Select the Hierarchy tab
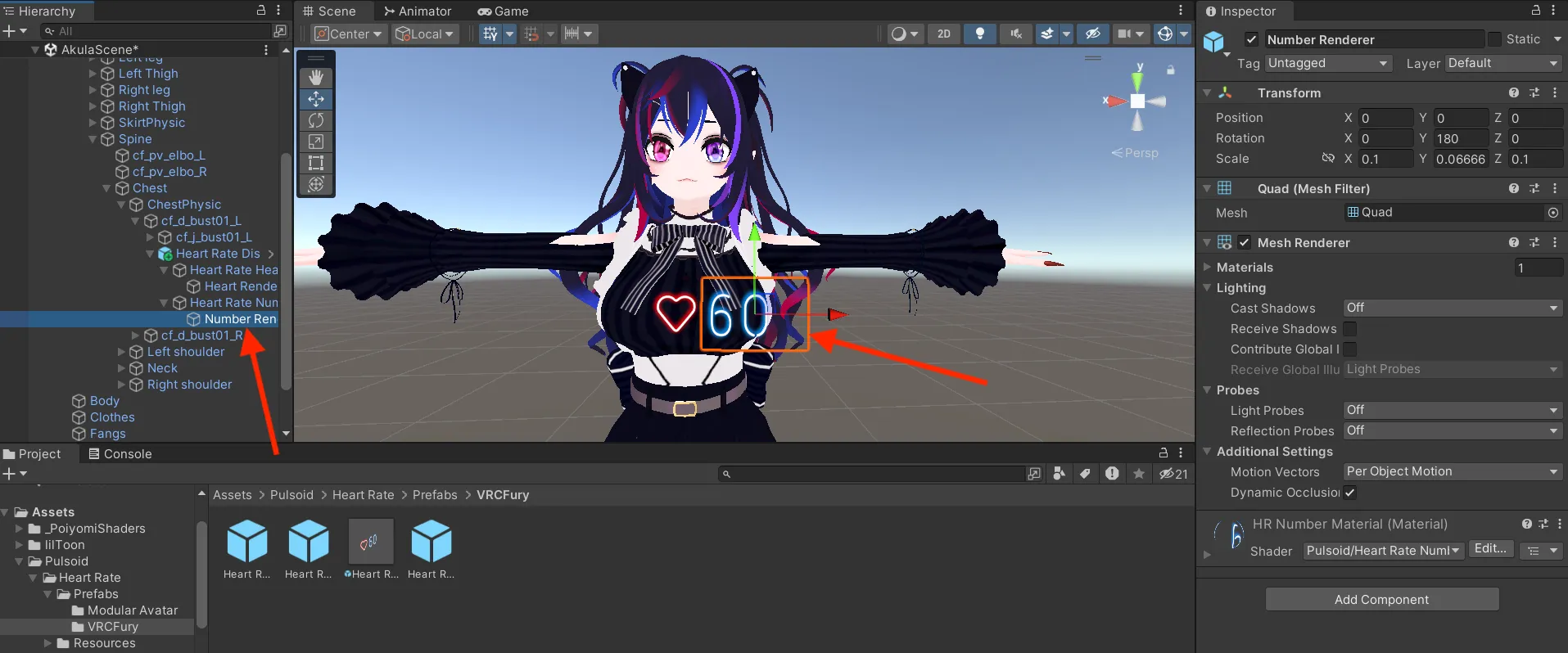The height and width of the screenshot is (653, 1568). pyautogui.click(x=39, y=11)
